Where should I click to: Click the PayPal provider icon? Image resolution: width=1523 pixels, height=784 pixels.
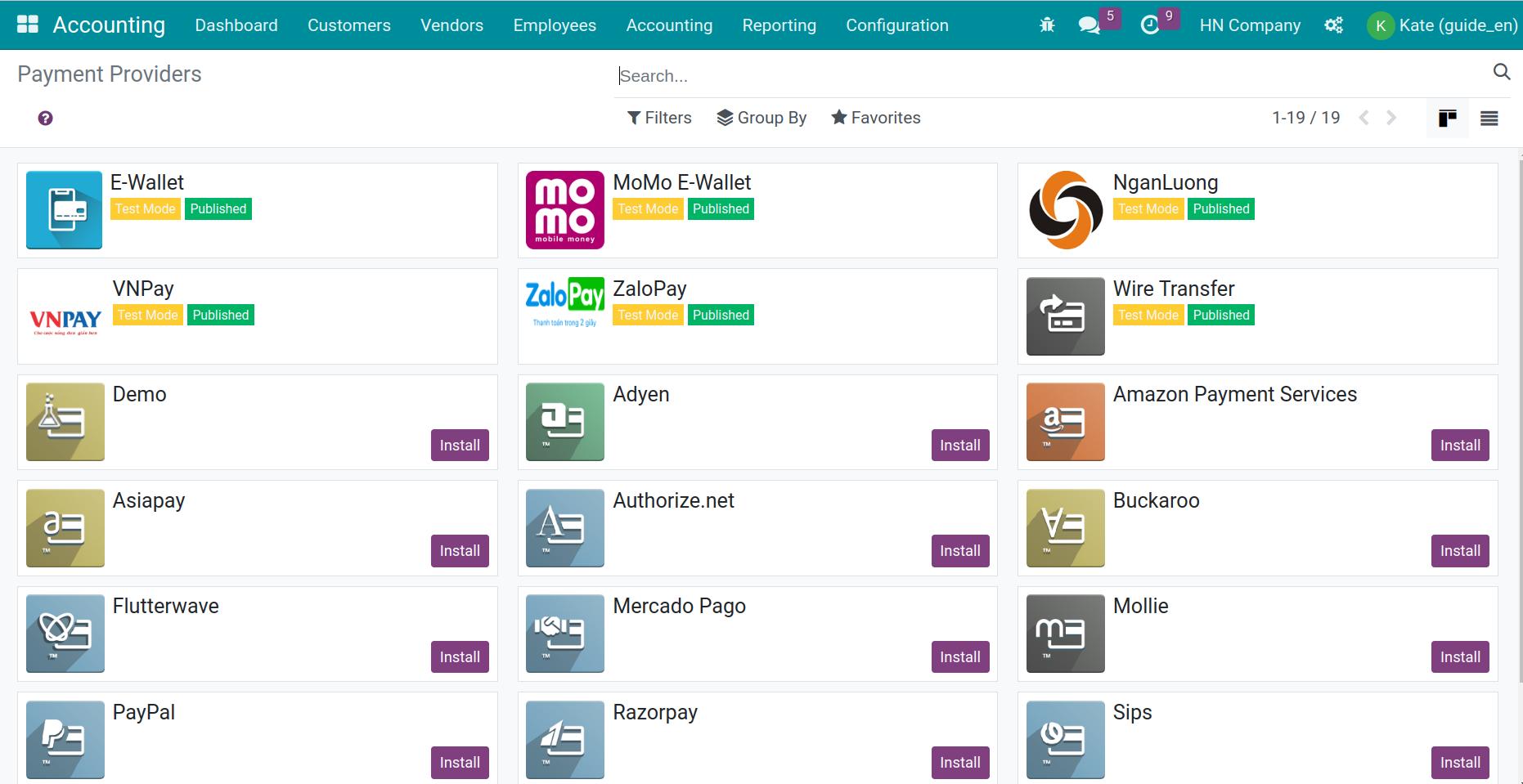pos(65,740)
